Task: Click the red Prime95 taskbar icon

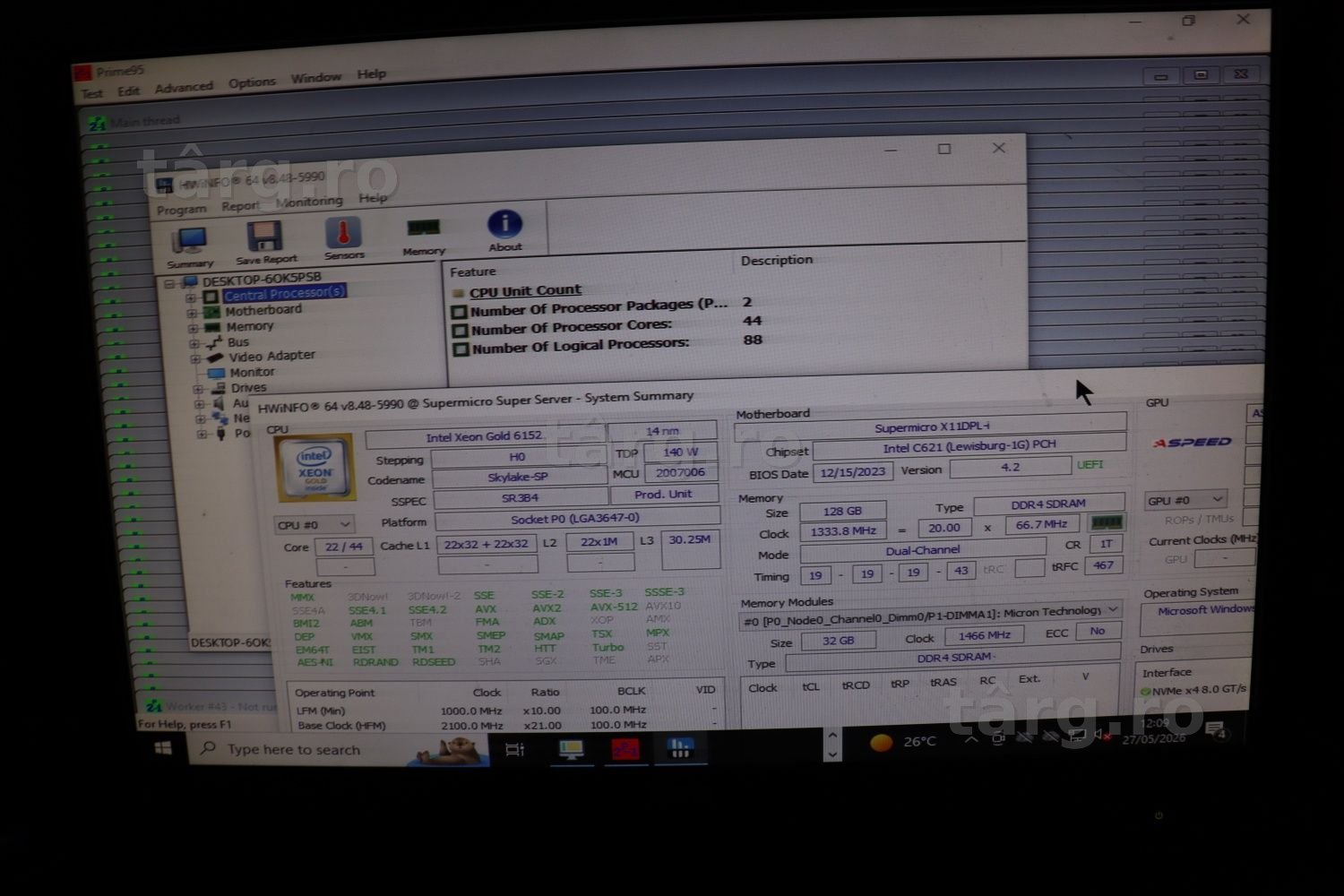Action: [625, 749]
